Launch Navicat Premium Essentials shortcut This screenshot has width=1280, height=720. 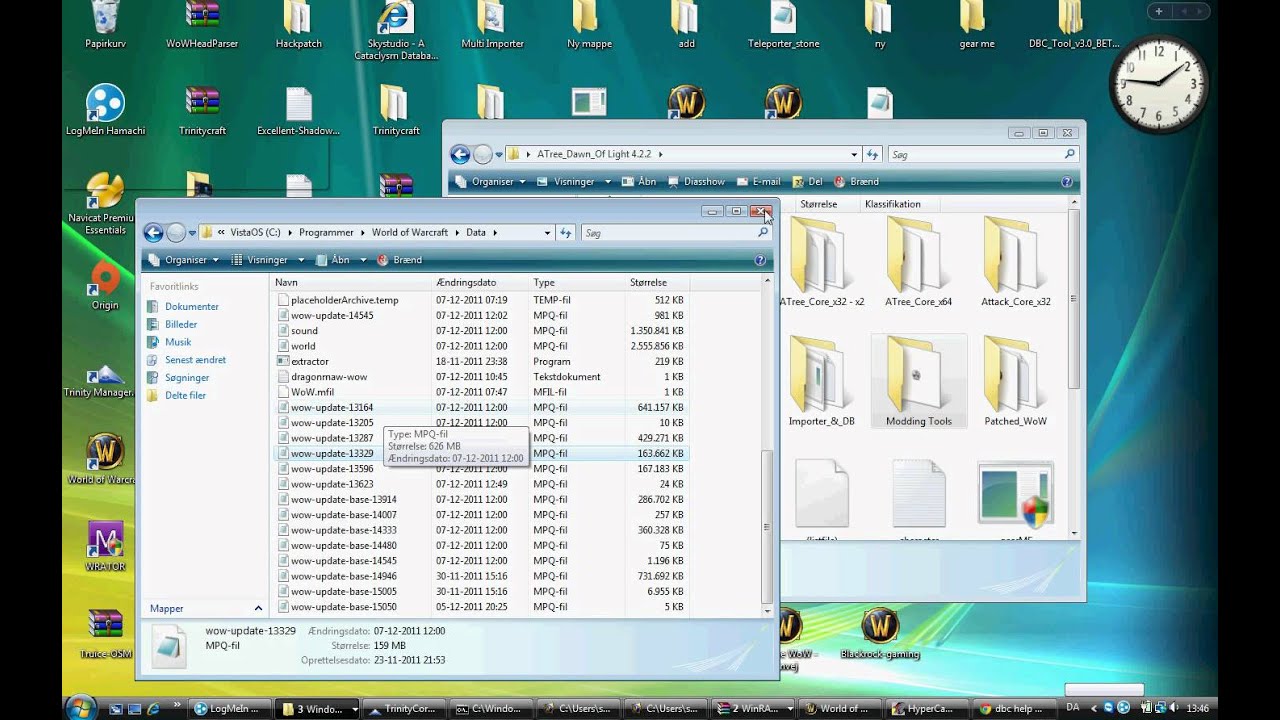point(105,204)
